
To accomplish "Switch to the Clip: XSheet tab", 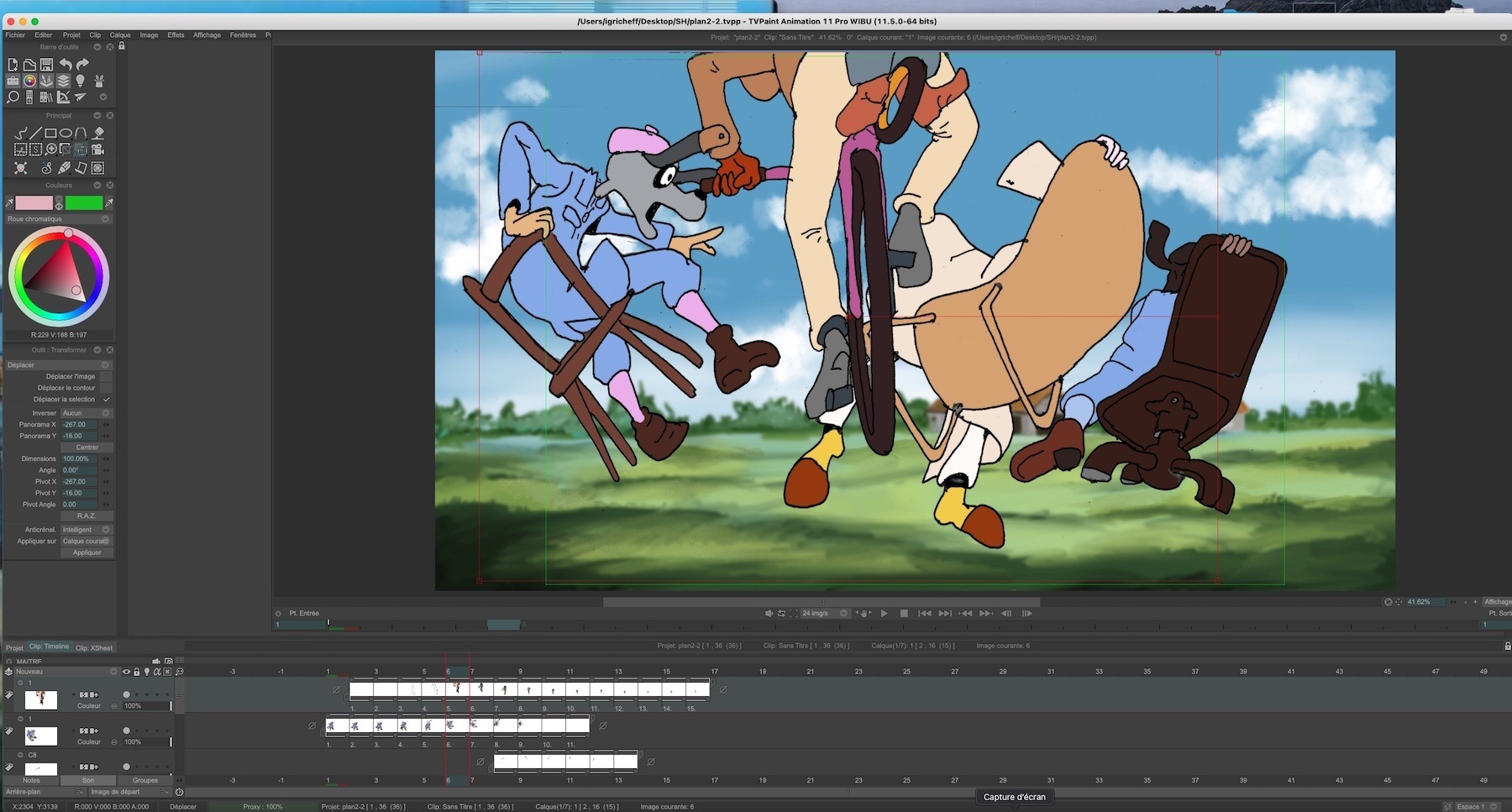I will pyautogui.click(x=94, y=648).
